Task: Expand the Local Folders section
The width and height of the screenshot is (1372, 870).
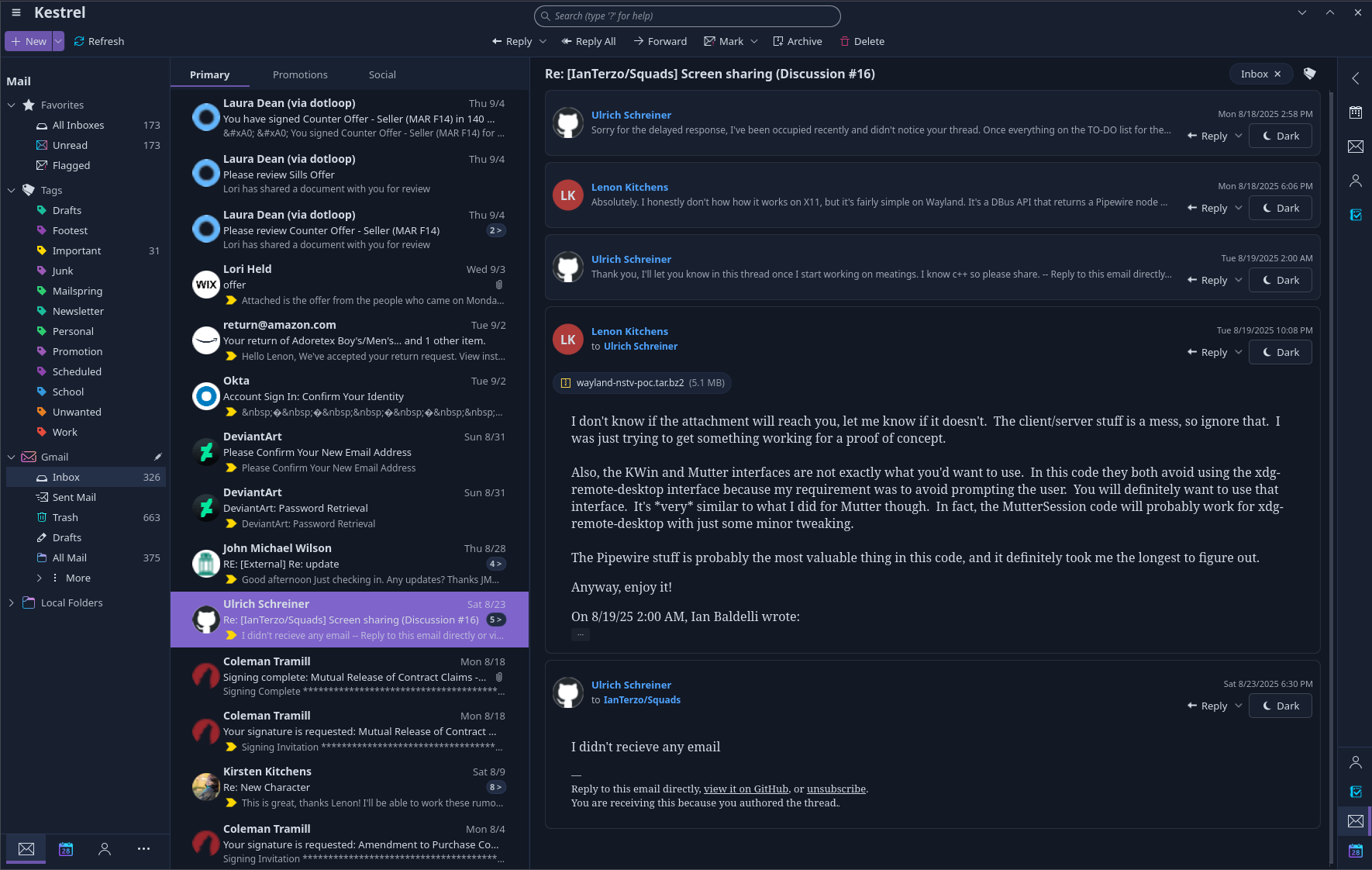Action: tap(11, 602)
